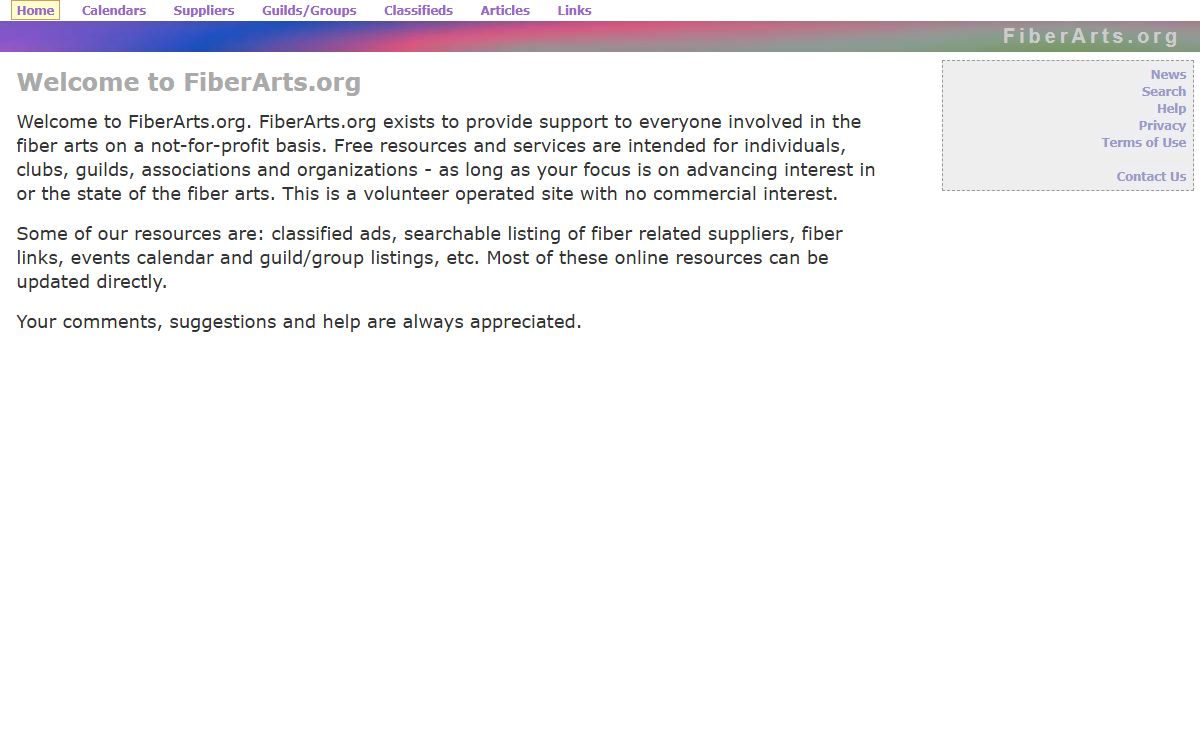Open the Search link in the sidebar
This screenshot has width=1200, height=740.
point(1164,91)
